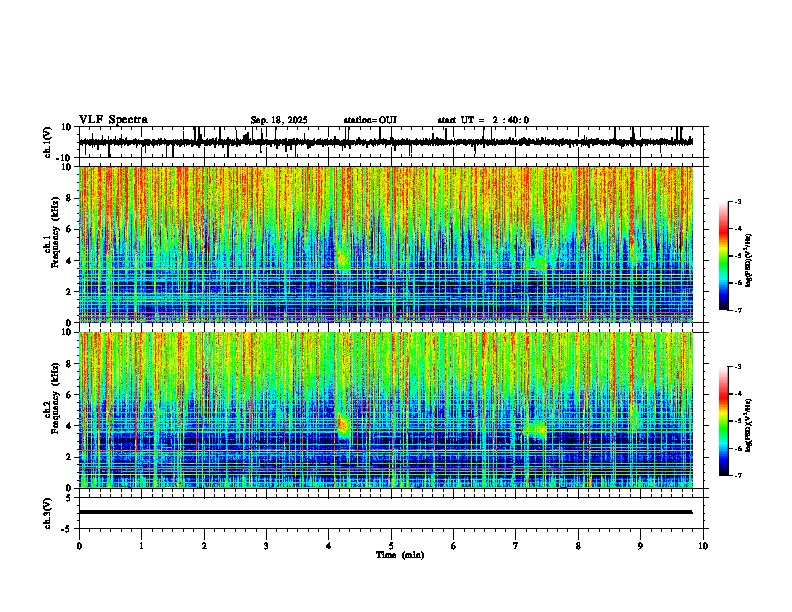Click the lower color bar log(PSD) unit label
This screenshot has width=792, height=612.
(x=749, y=425)
